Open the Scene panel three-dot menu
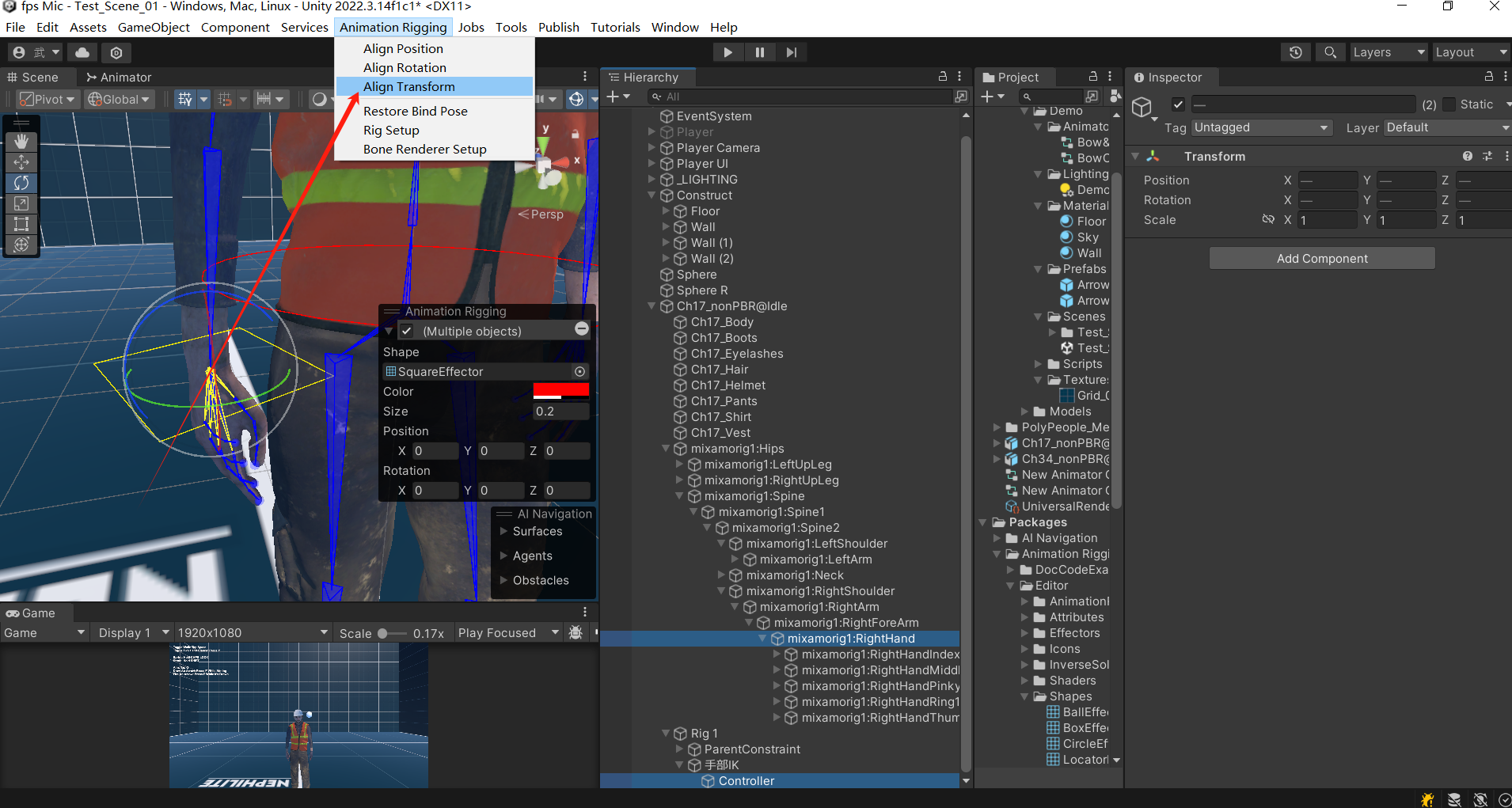The height and width of the screenshot is (808, 1512). (x=585, y=77)
